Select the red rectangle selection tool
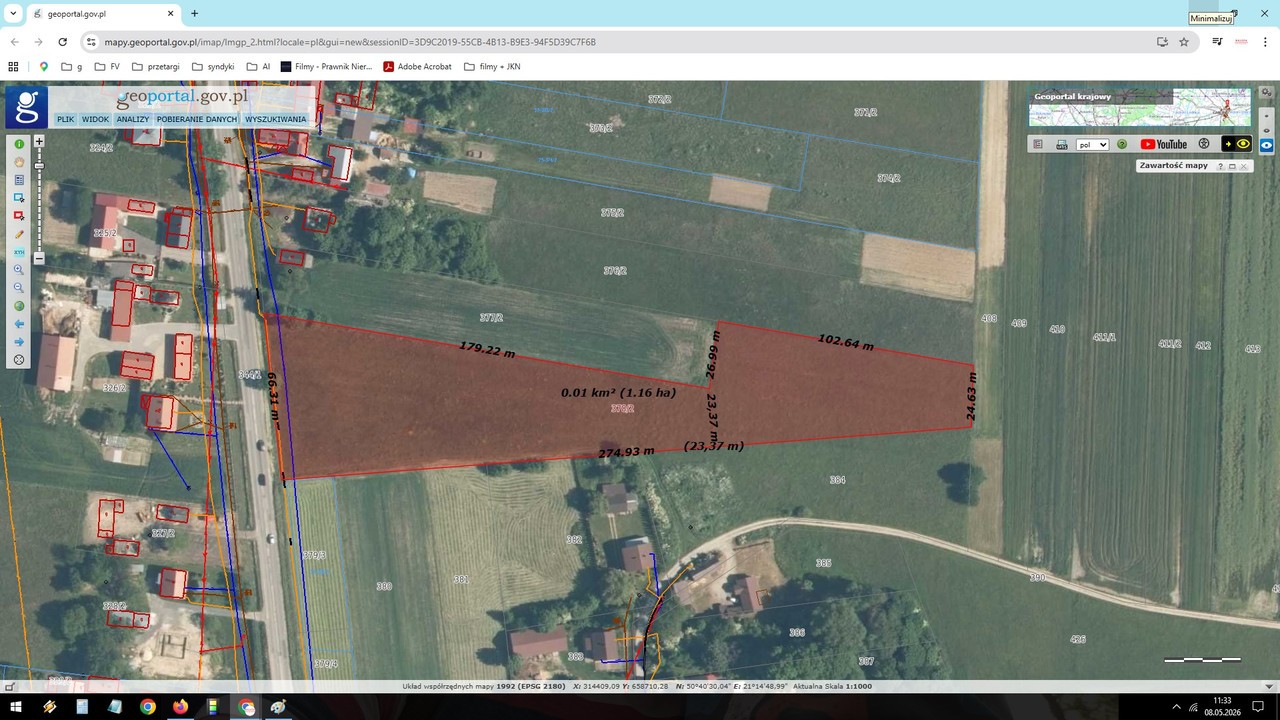Screen dimensions: 1280x720 tap(19, 216)
